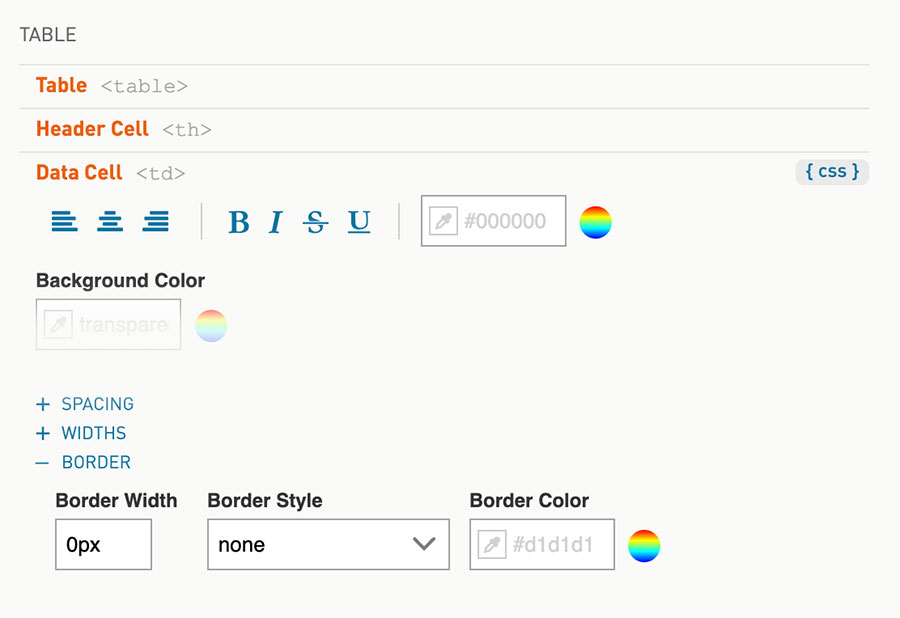Image resolution: width=900 pixels, height=618 pixels.
Task: Toggle bold formatting for data cell
Action: [x=239, y=221]
